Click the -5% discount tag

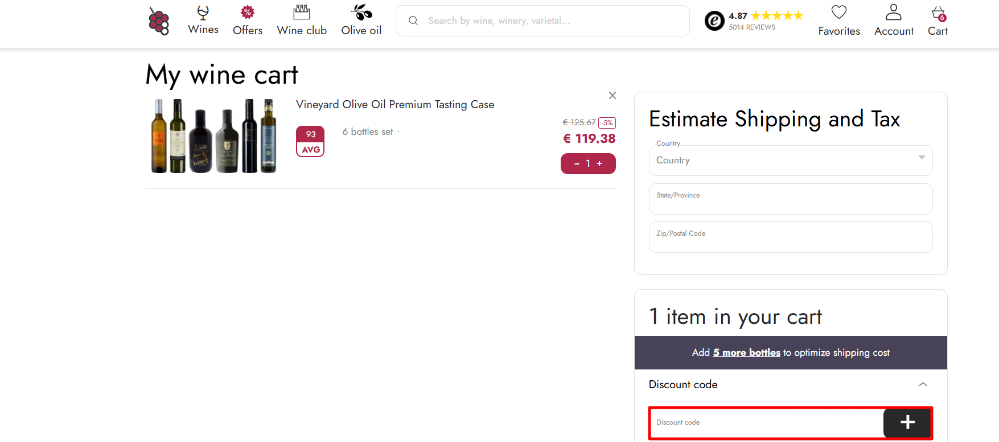coord(607,122)
